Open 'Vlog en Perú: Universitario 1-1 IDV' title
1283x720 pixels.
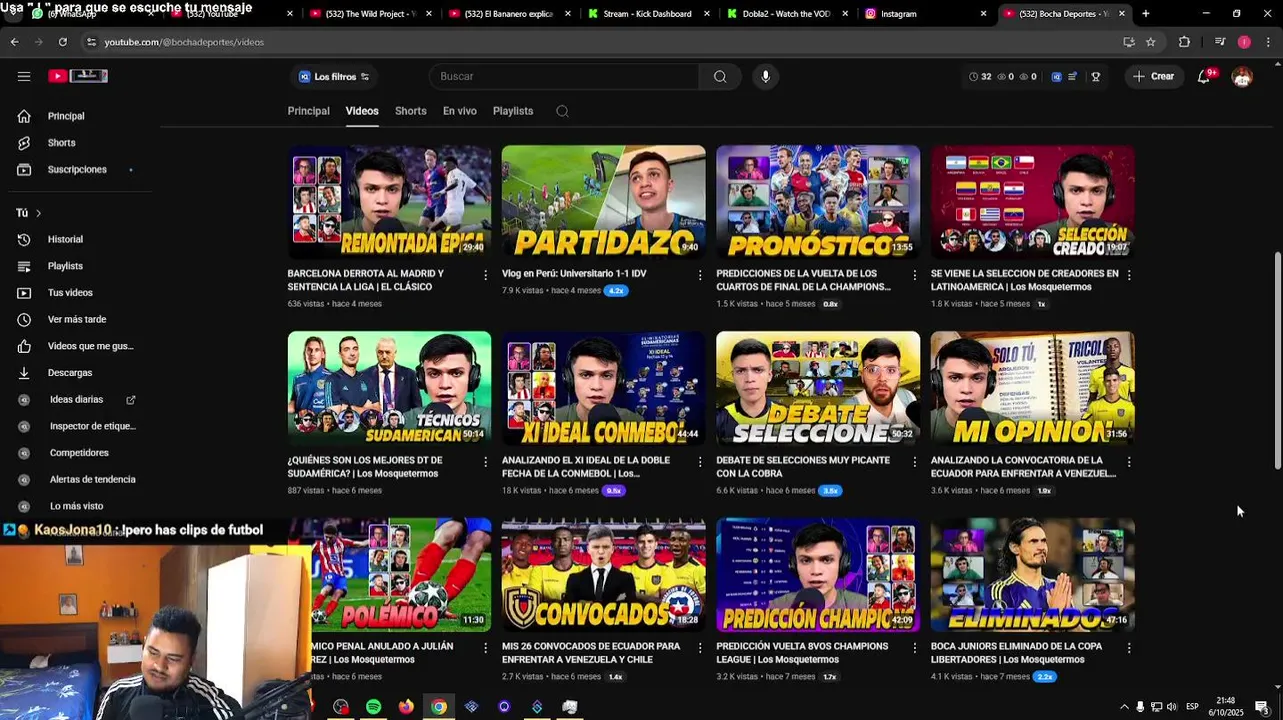(x=574, y=274)
